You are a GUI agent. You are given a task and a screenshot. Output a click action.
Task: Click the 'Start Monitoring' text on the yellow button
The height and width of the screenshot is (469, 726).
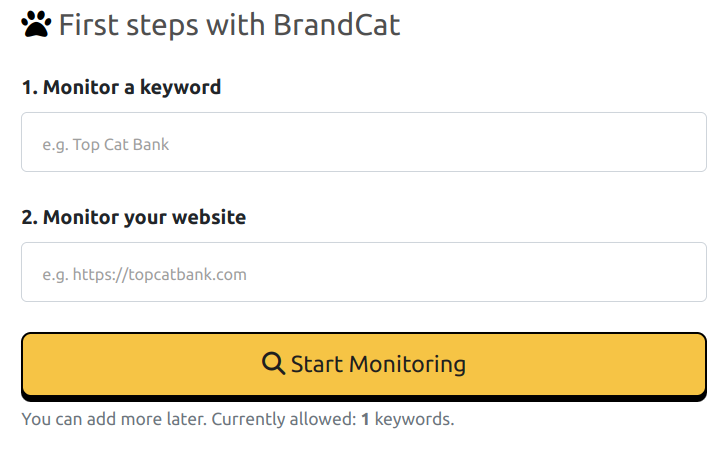378,364
